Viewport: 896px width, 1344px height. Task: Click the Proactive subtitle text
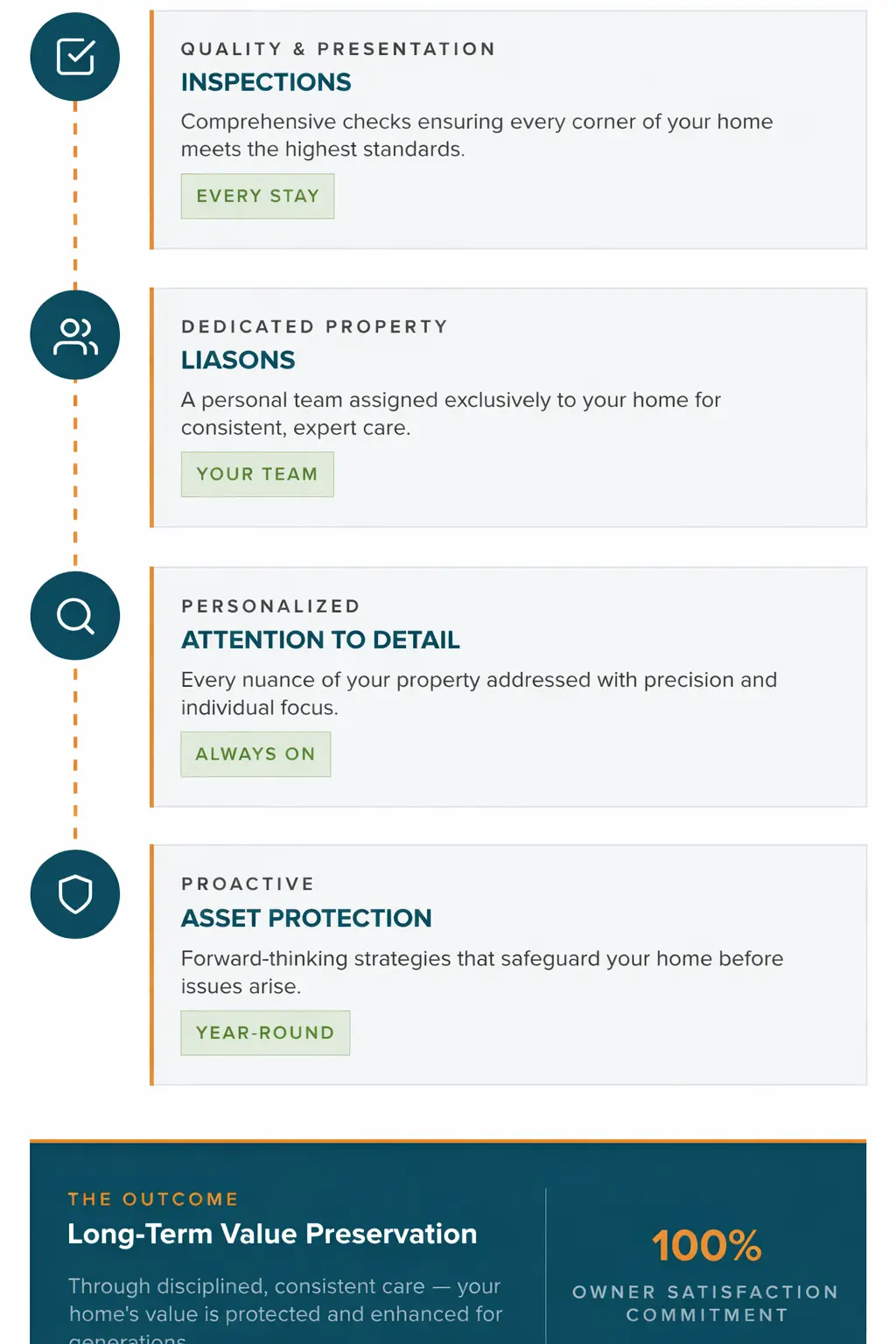tap(248, 885)
